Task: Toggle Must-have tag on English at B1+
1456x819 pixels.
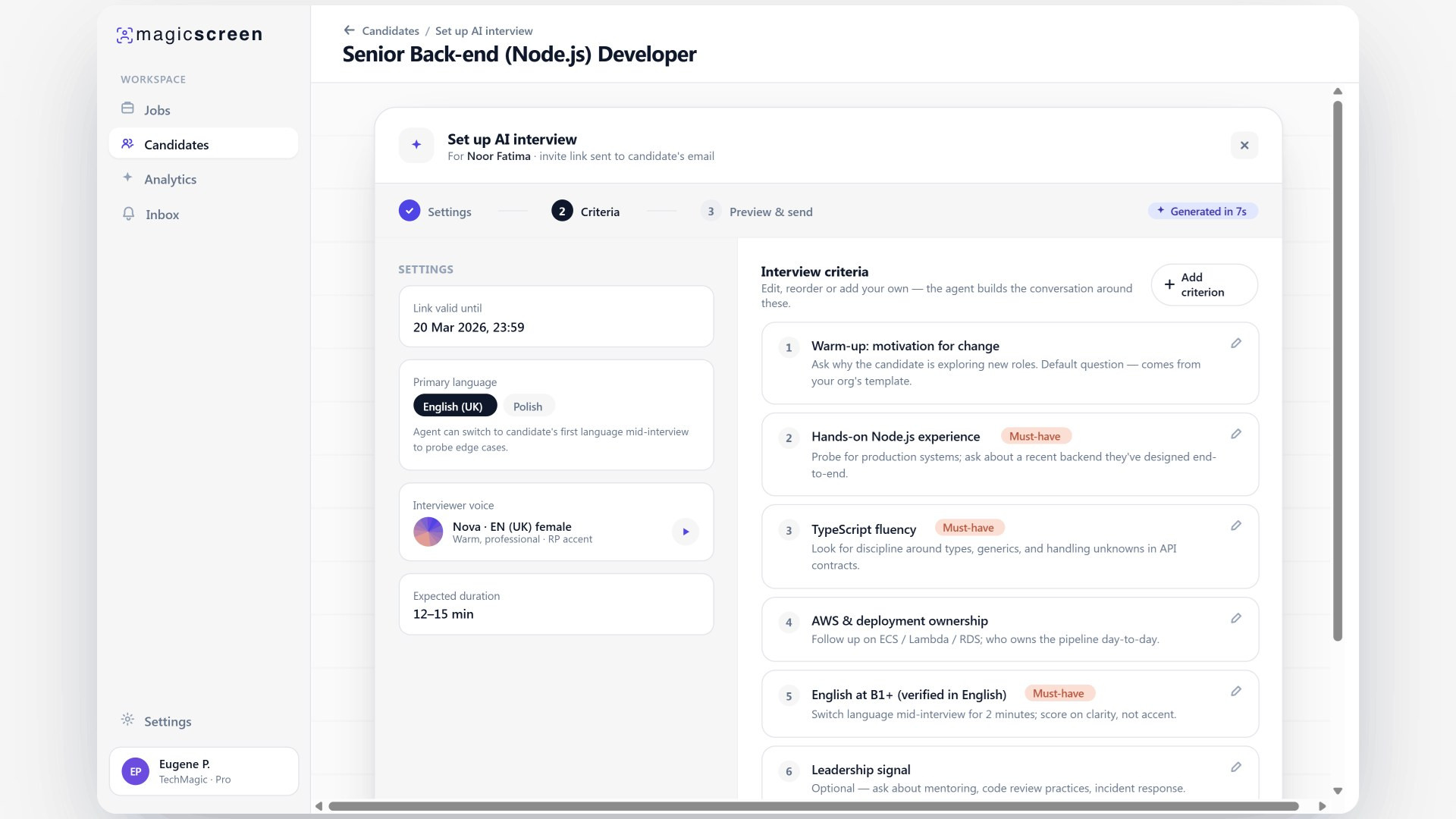Action: (x=1059, y=693)
